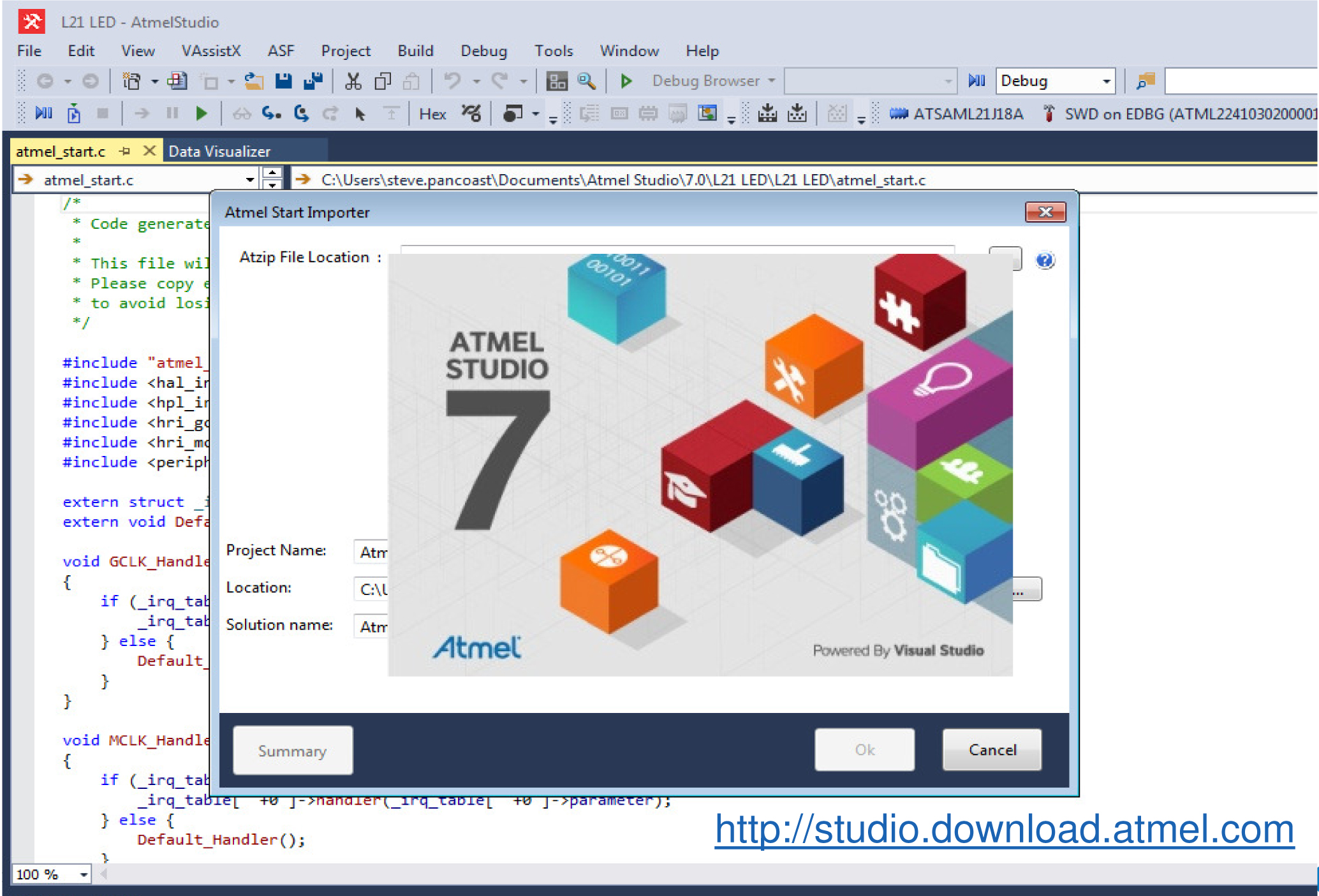Click the I/O view window icon
1319x896 pixels.
707,114
